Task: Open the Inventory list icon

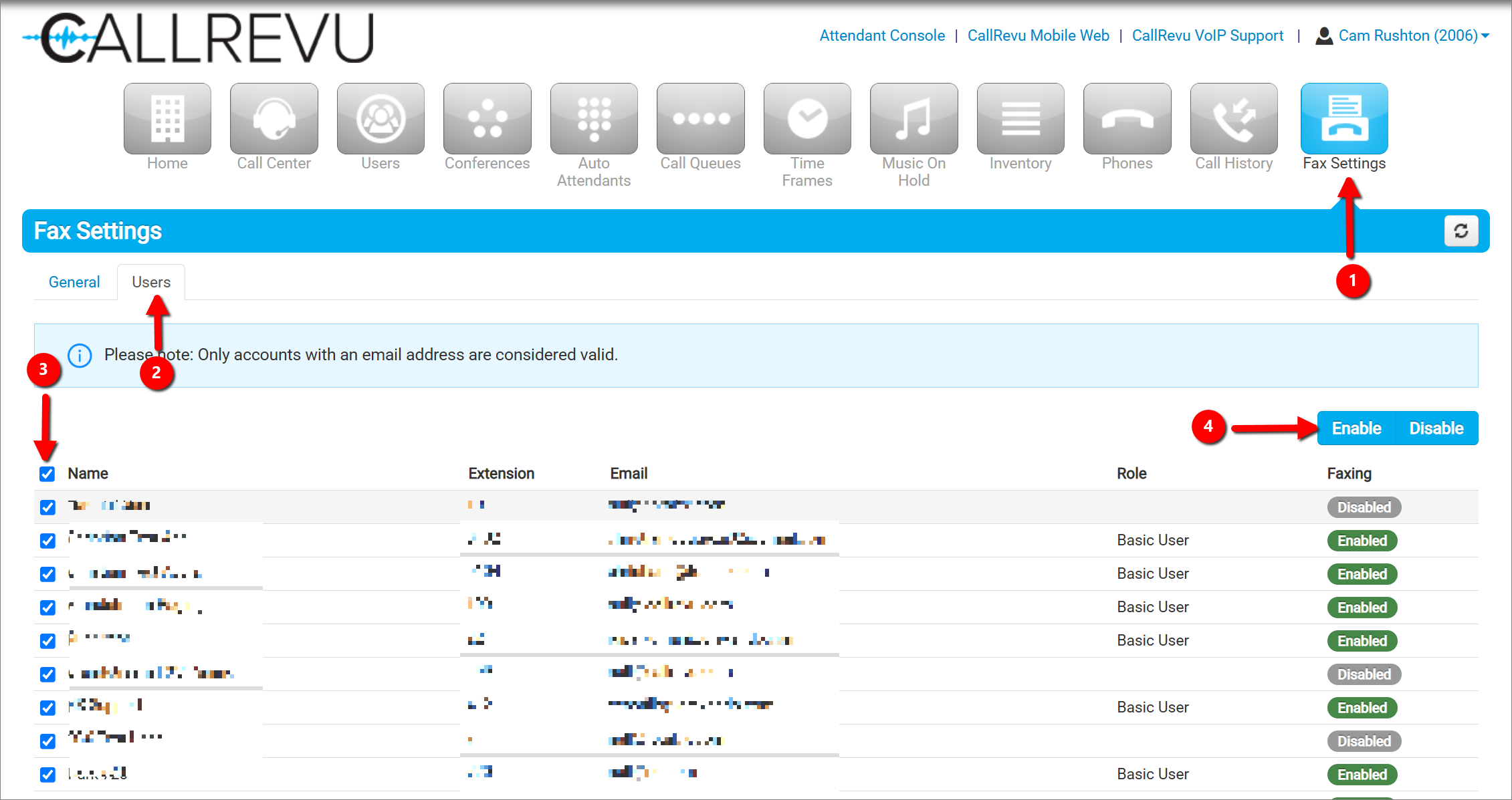Action: click(x=1020, y=119)
